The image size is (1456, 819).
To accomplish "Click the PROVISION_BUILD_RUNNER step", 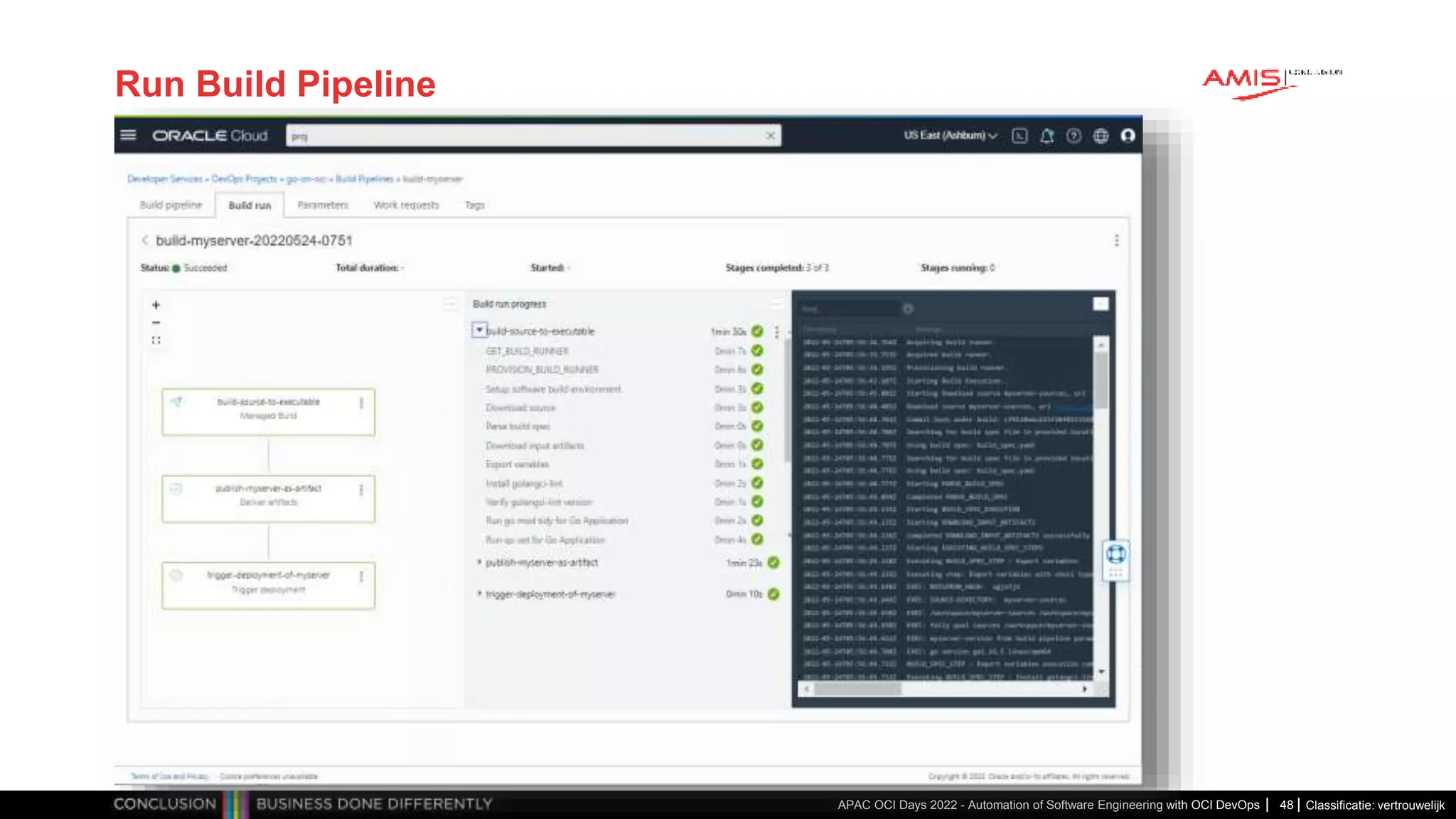I will tap(542, 370).
